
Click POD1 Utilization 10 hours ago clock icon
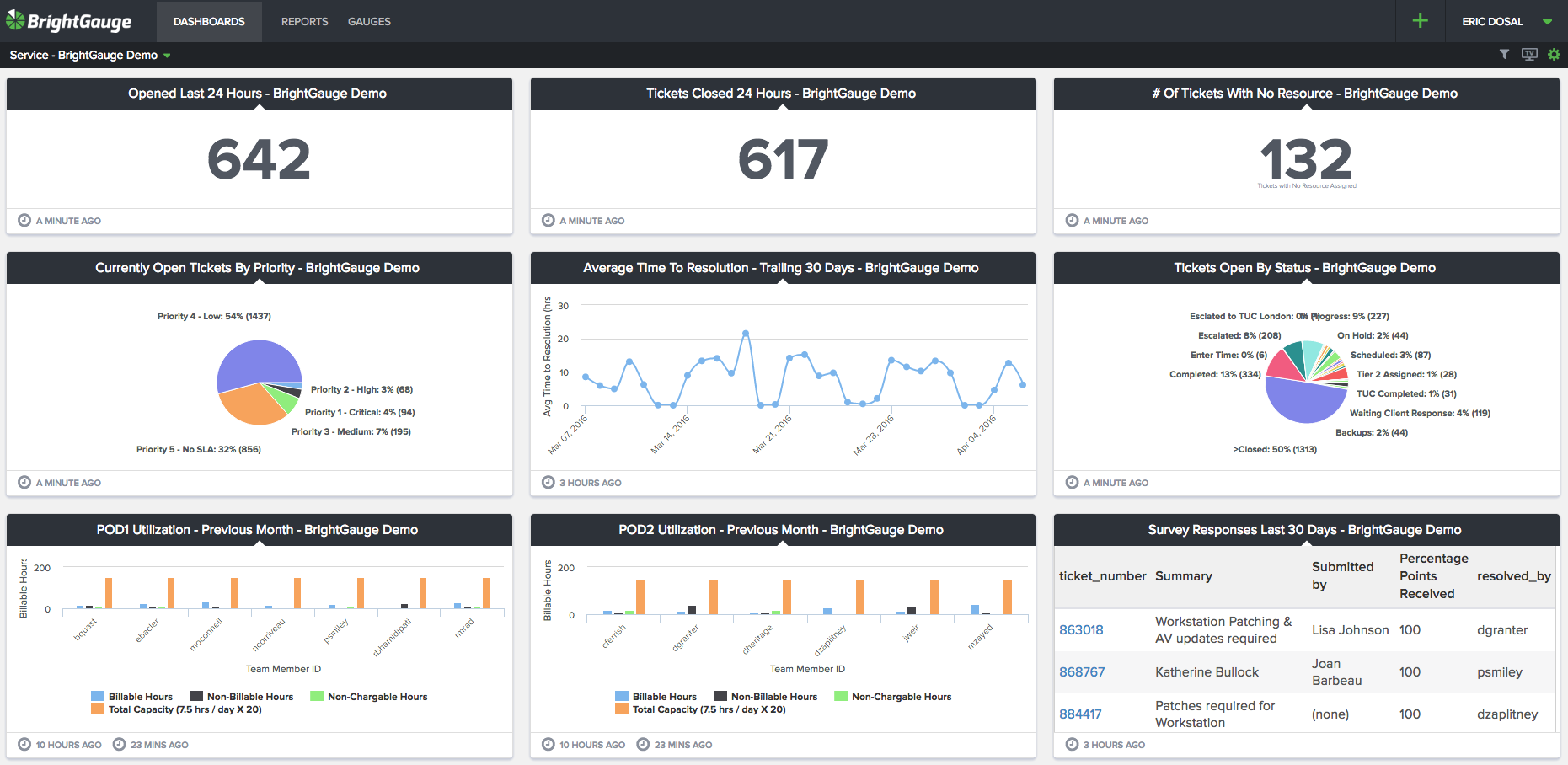24,745
